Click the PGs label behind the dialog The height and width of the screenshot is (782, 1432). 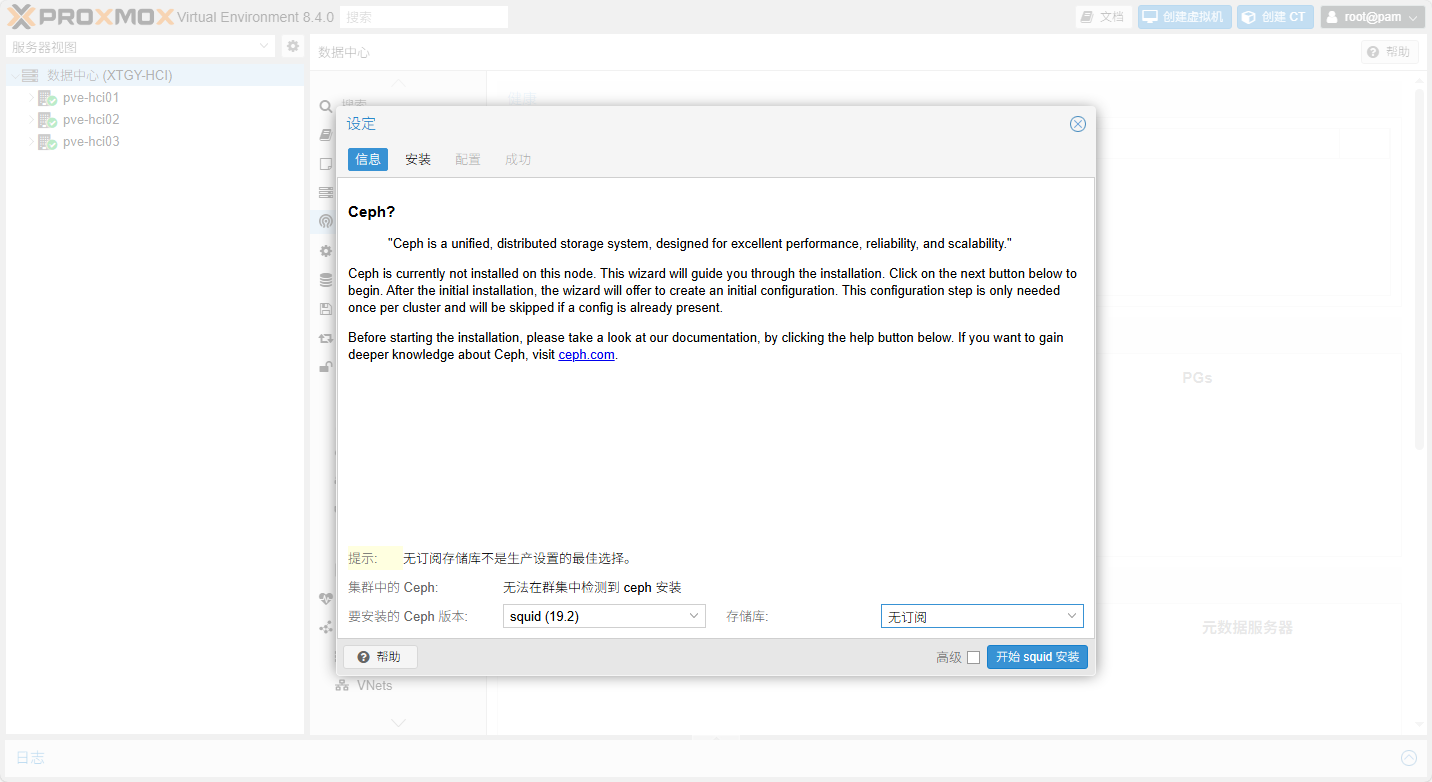[1197, 378]
